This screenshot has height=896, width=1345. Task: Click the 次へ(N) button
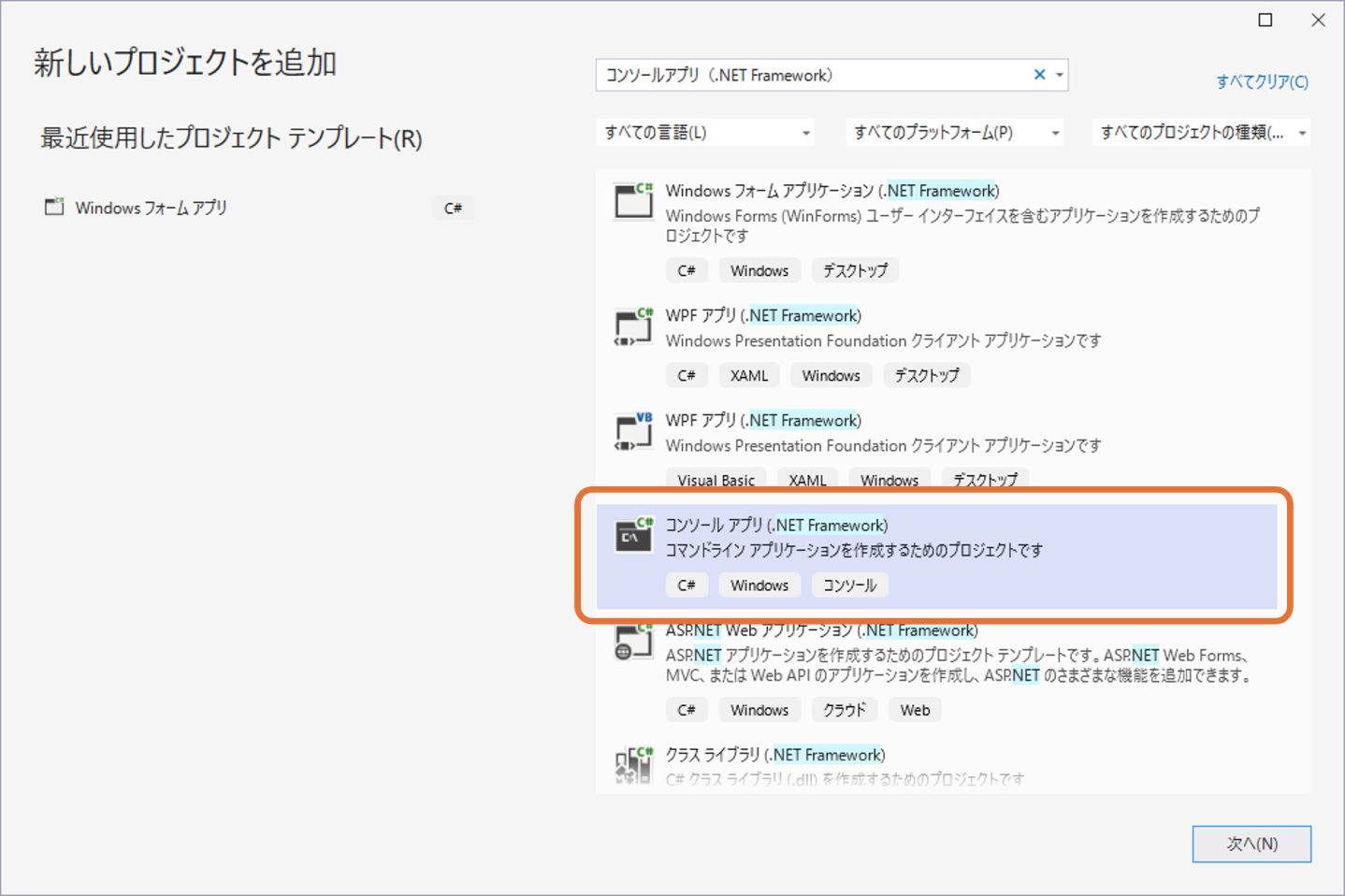tap(1251, 844)
